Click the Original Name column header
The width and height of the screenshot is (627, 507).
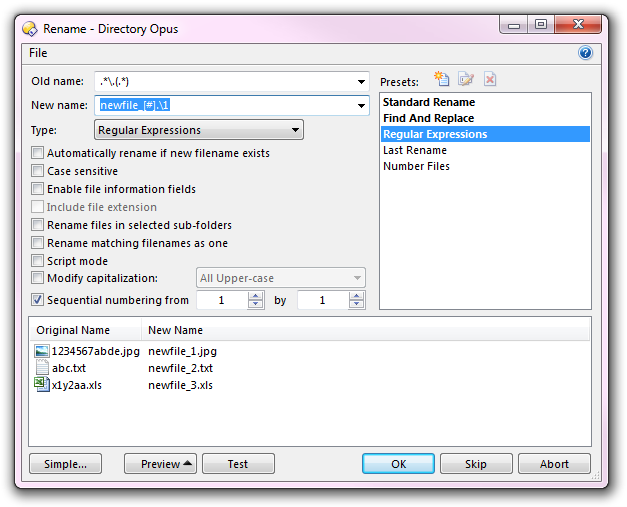pos(86,330)
